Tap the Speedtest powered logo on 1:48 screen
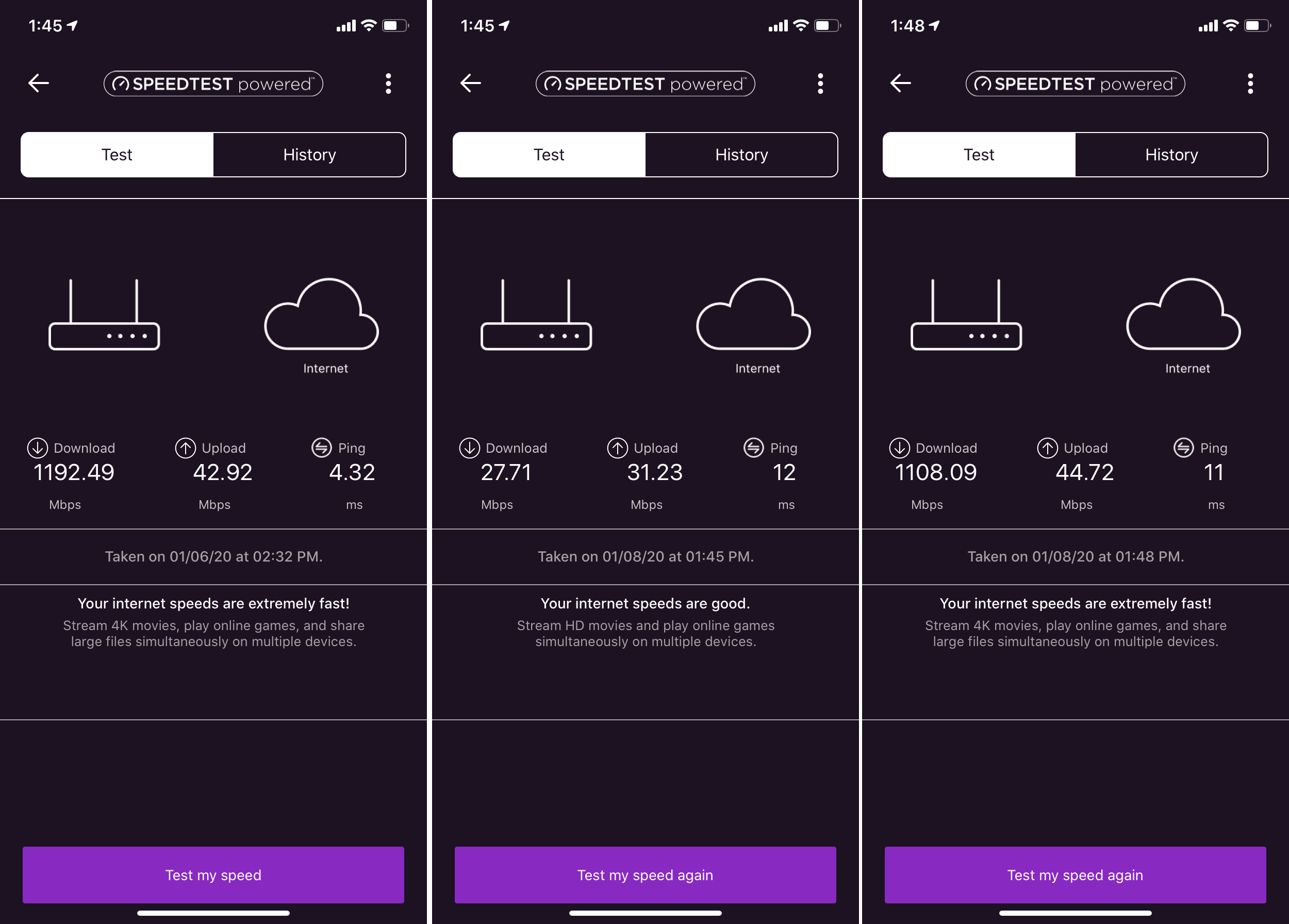The height and width of the screenshot is (924, 1289). (x=1075, y=84)
